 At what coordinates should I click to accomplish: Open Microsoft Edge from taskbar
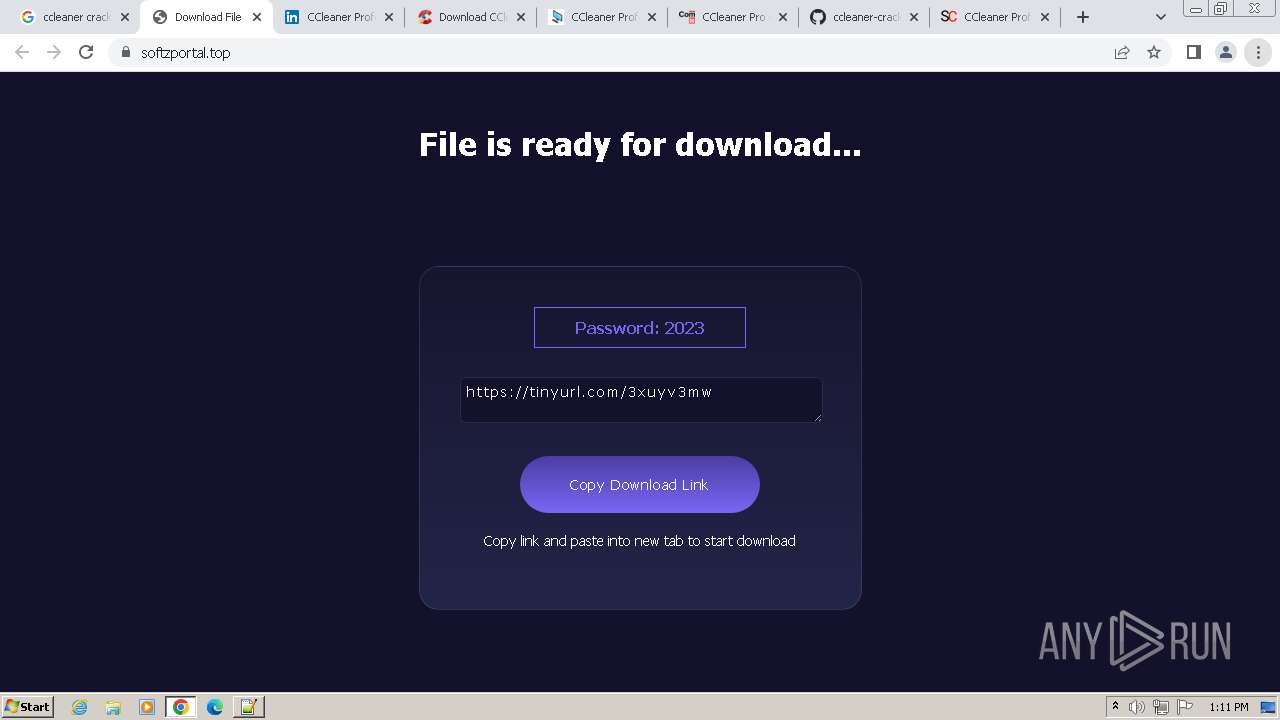point(215,707)
